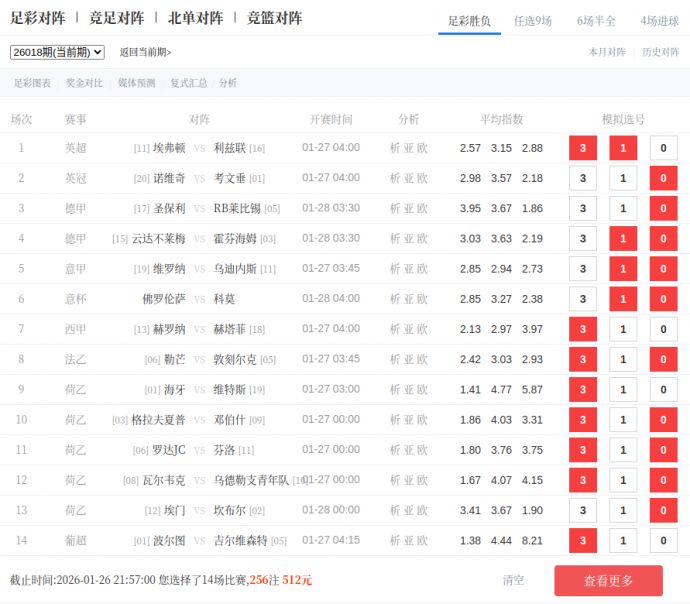Open the 本月对阵 link
Image resolution: width=690 pixels, height=604 pixels.
[607, 52]
